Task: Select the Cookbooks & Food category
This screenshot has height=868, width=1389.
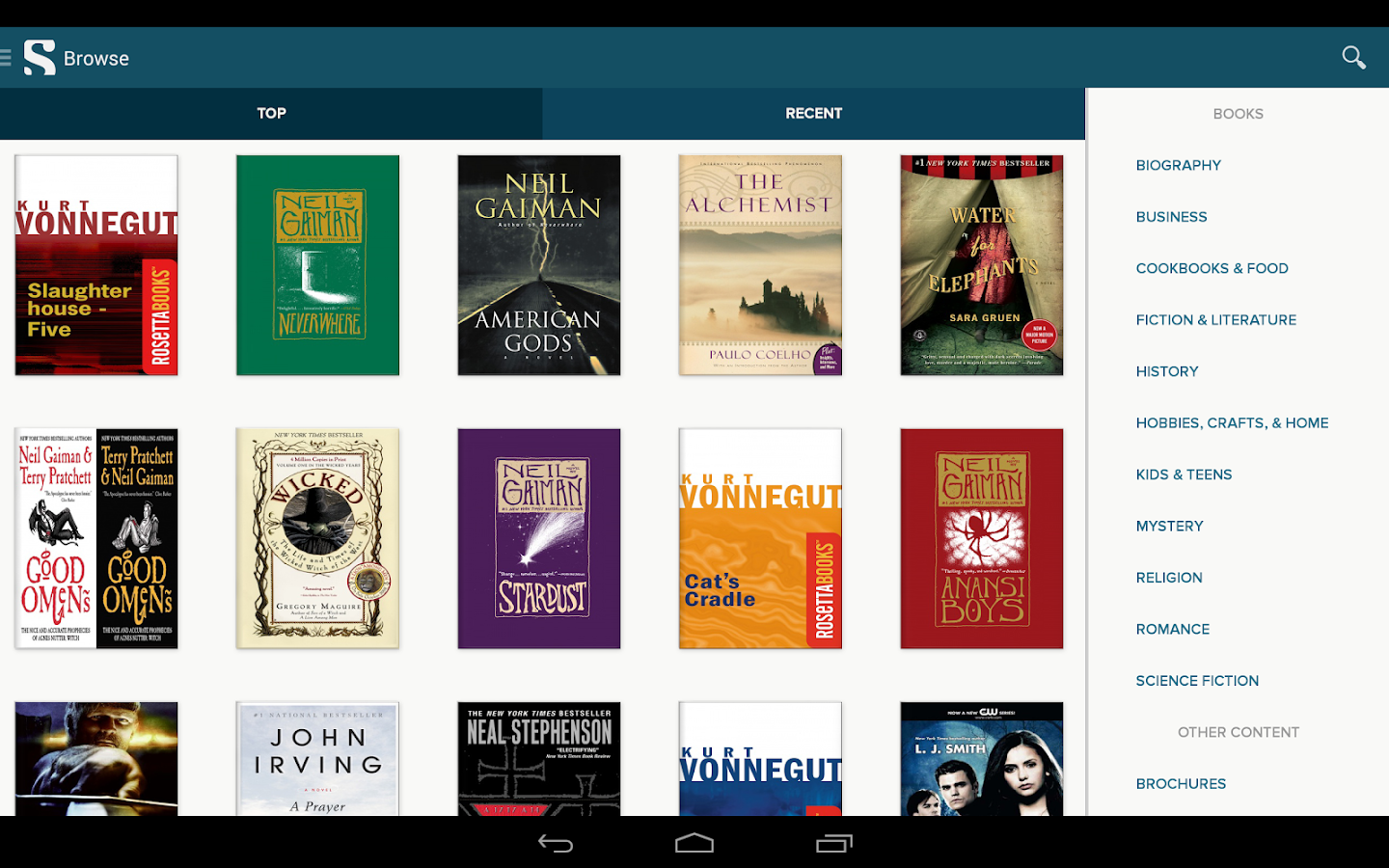Action: [1212, 268]
